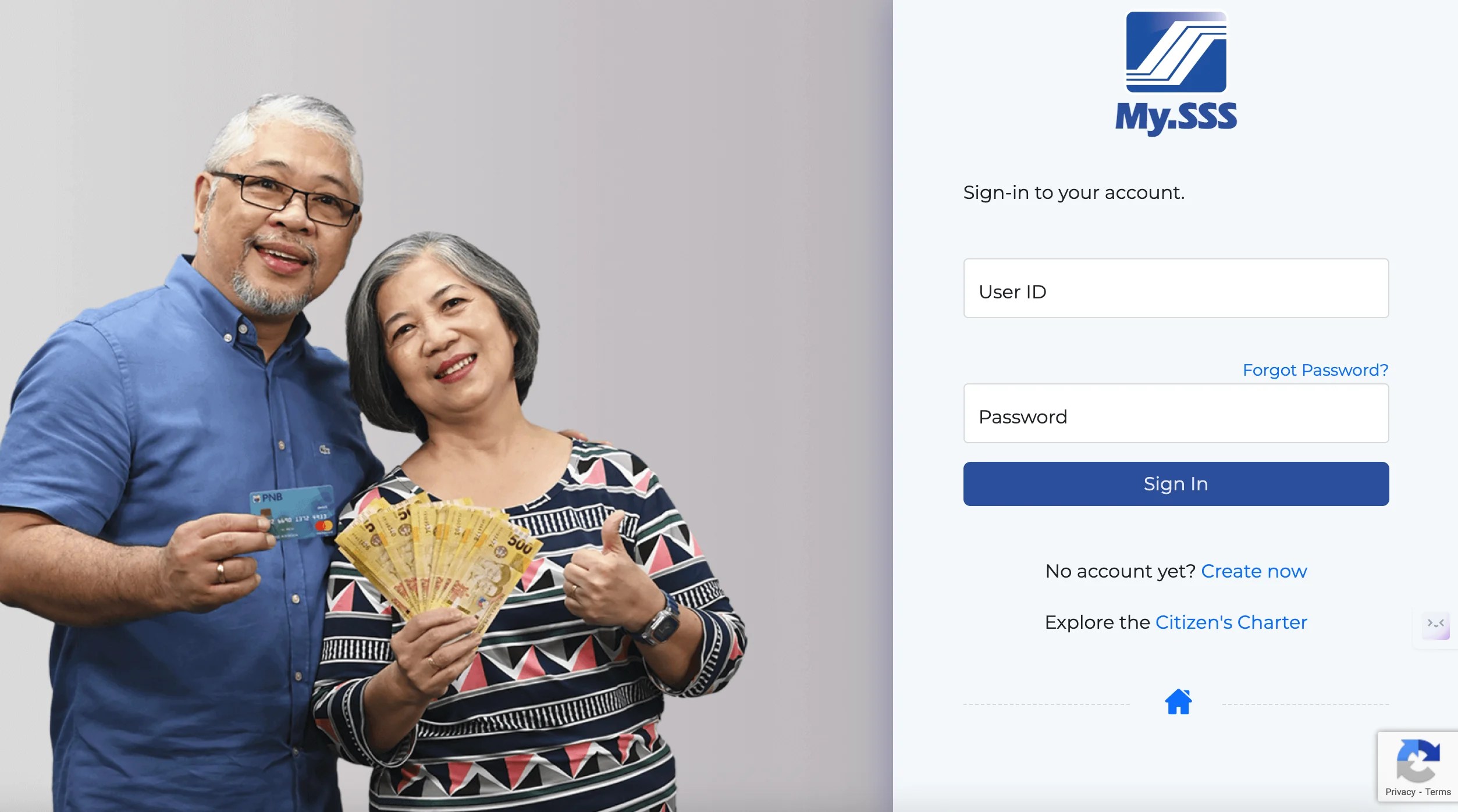Open the reCAPTCHA Terms link
Image resolution: width=1458 pixels, height=812 pixels.
[1438, 792]
